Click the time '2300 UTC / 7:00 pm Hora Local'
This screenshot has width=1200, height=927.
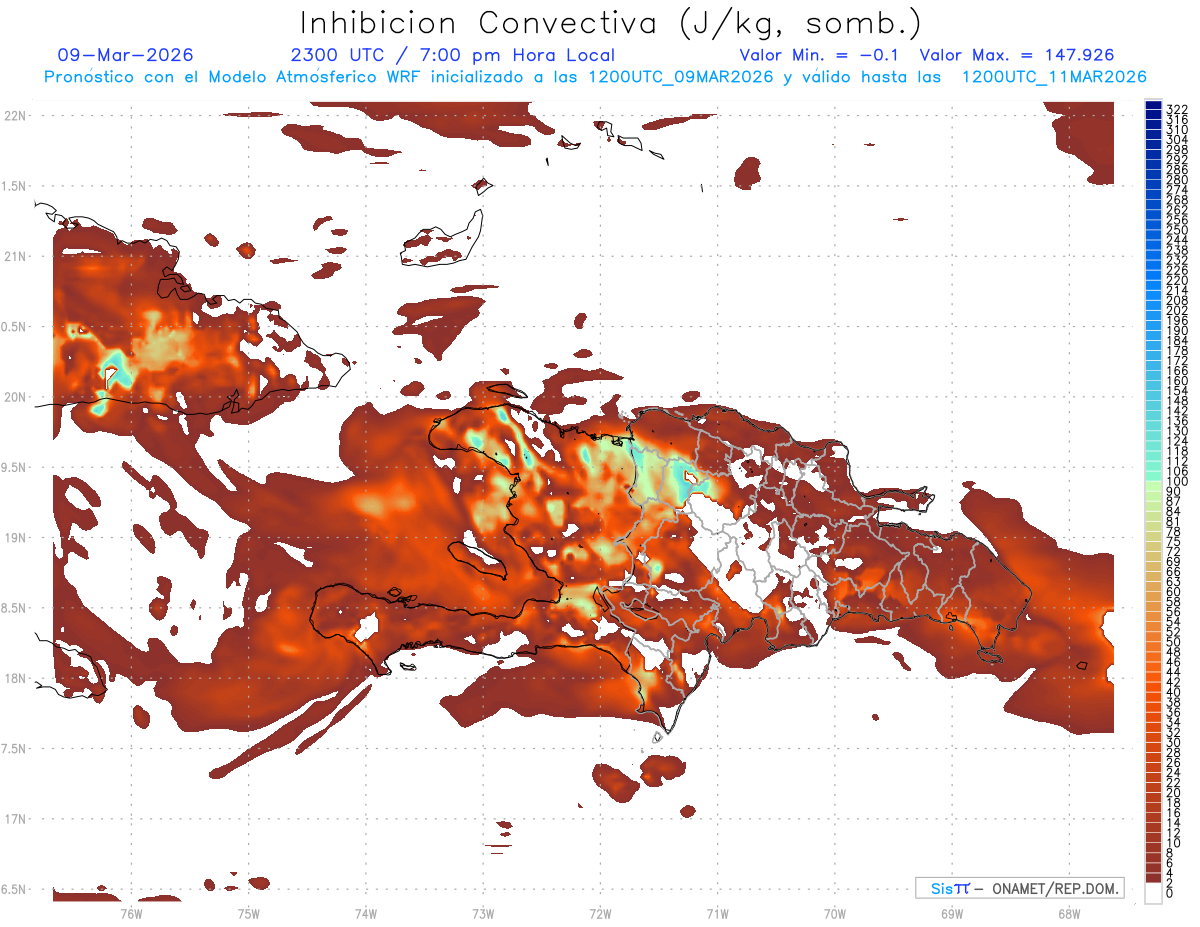click(x=452, y=55)
